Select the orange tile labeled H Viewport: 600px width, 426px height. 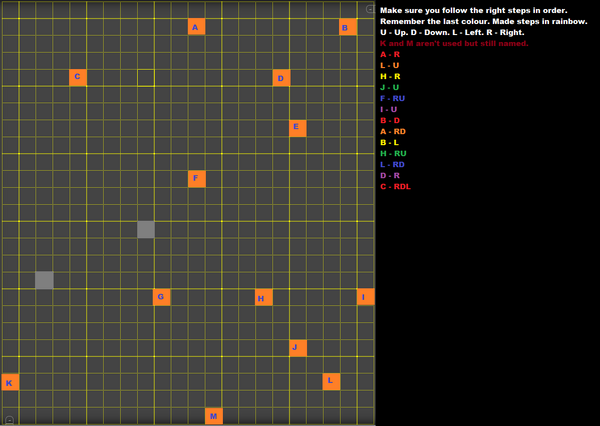pos(264,297)
